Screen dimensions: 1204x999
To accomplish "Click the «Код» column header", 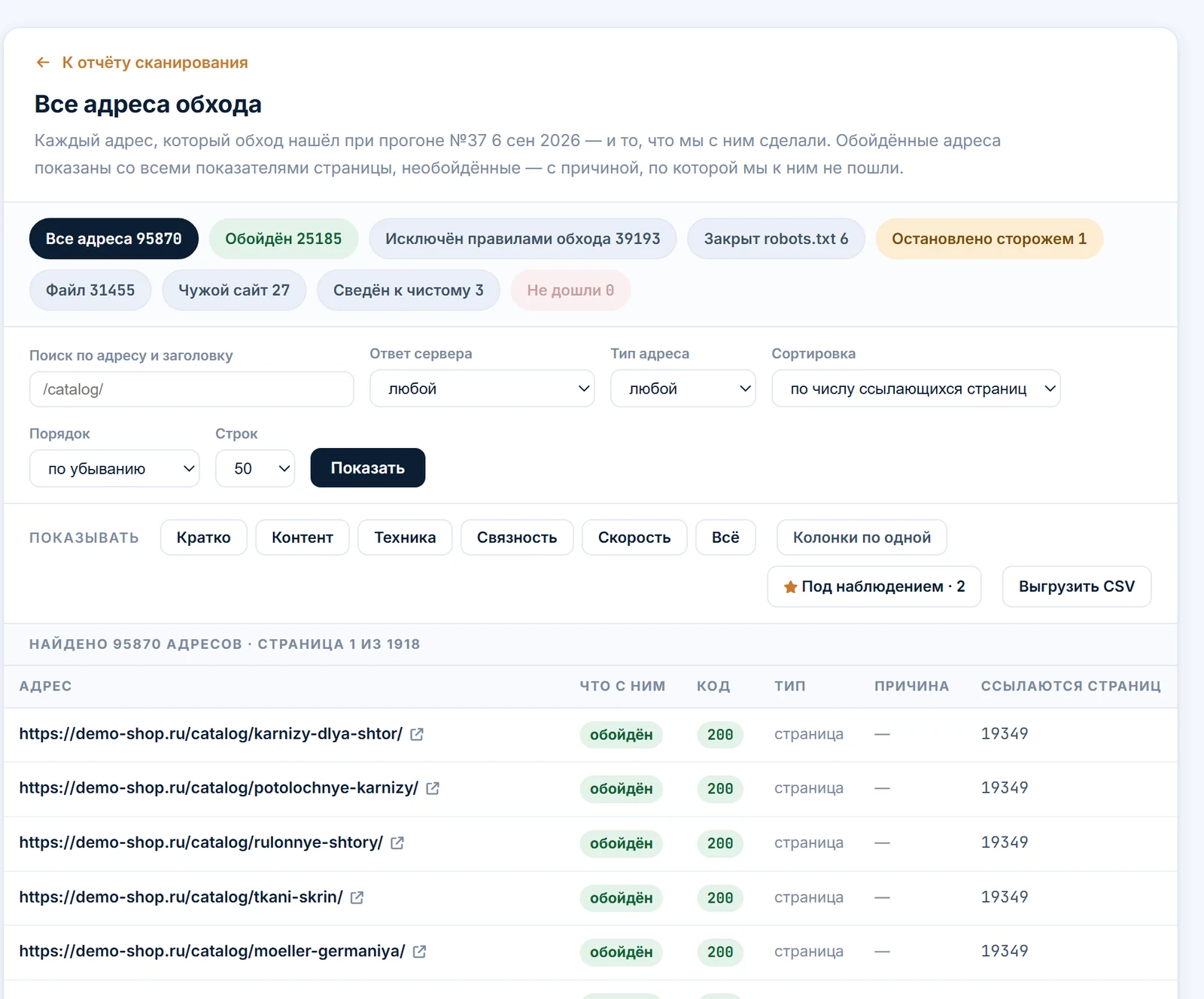I will point(713,687).
